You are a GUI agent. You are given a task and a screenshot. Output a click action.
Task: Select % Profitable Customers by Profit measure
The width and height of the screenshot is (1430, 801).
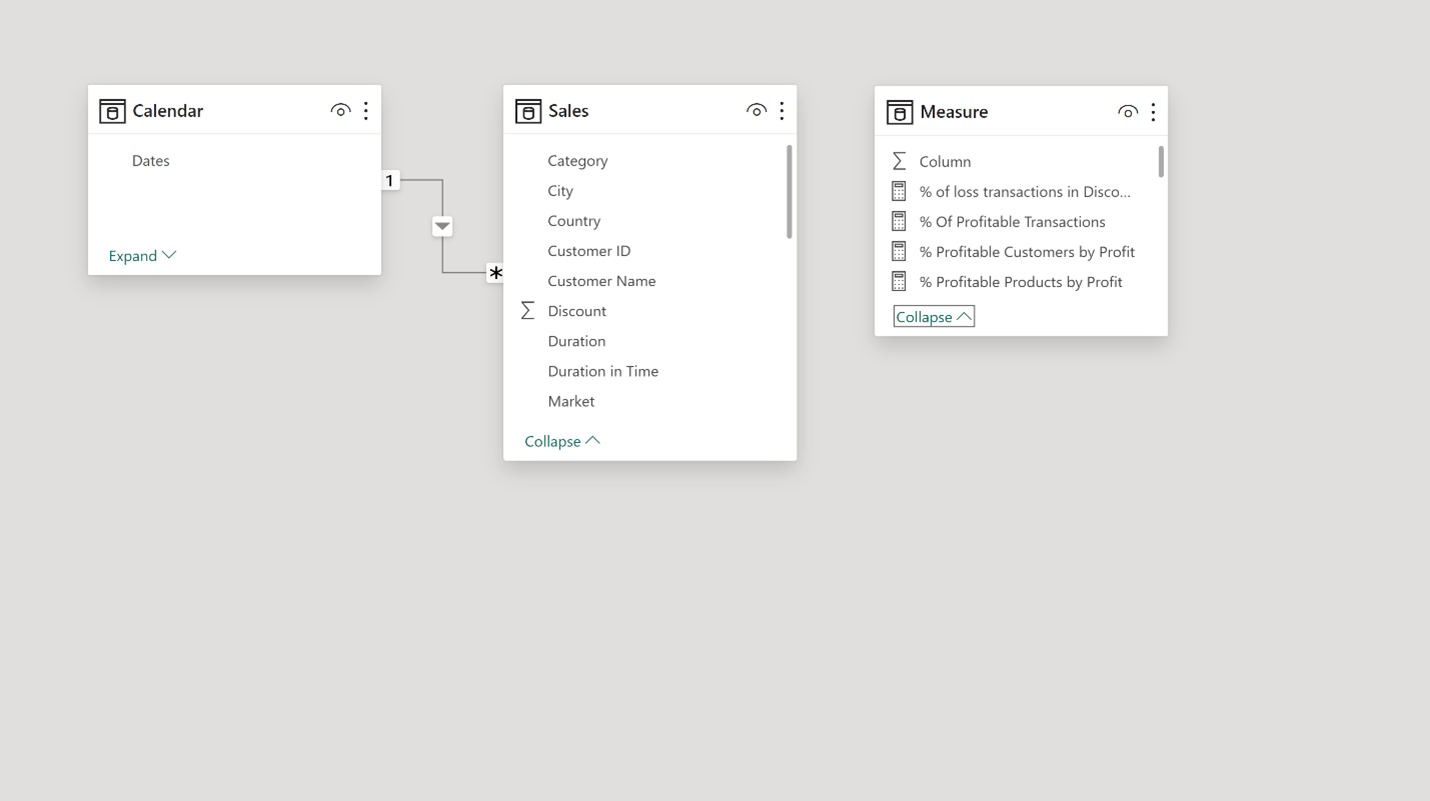coord(1026,252)
